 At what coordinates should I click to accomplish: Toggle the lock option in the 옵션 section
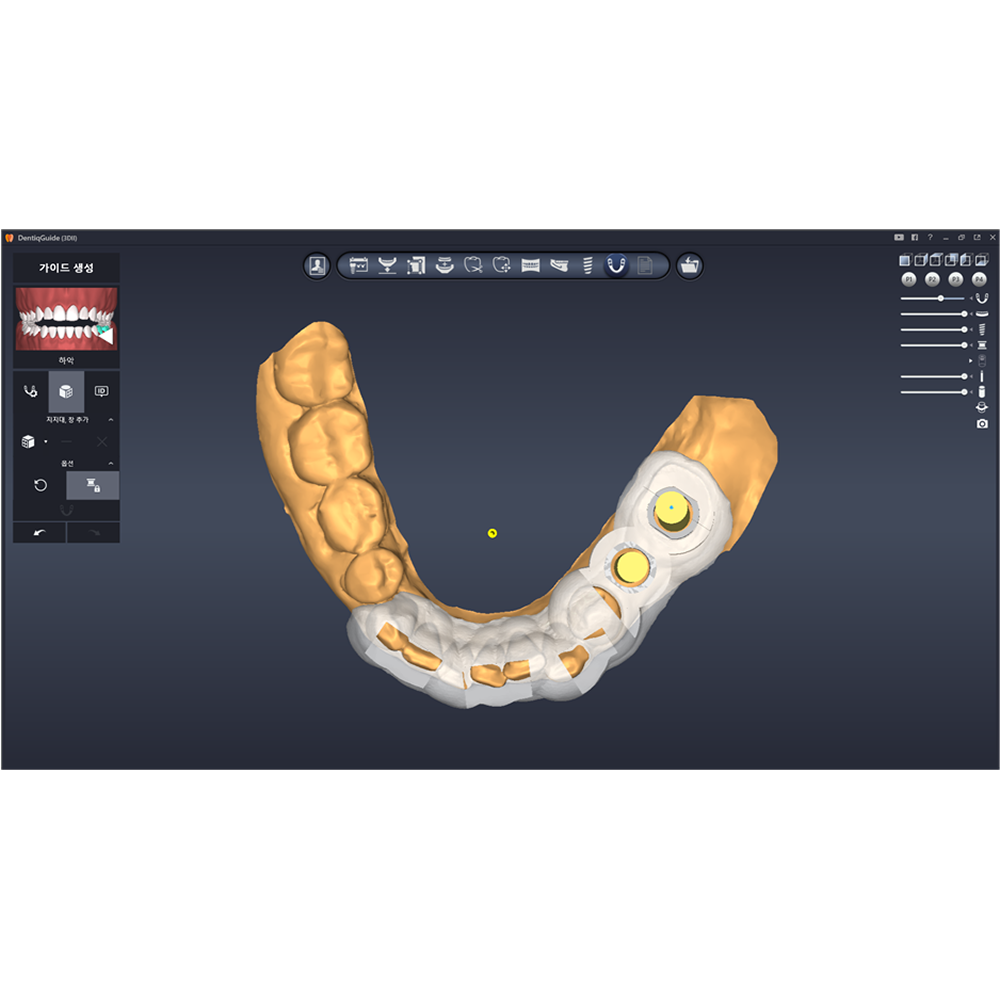point(91,484)
